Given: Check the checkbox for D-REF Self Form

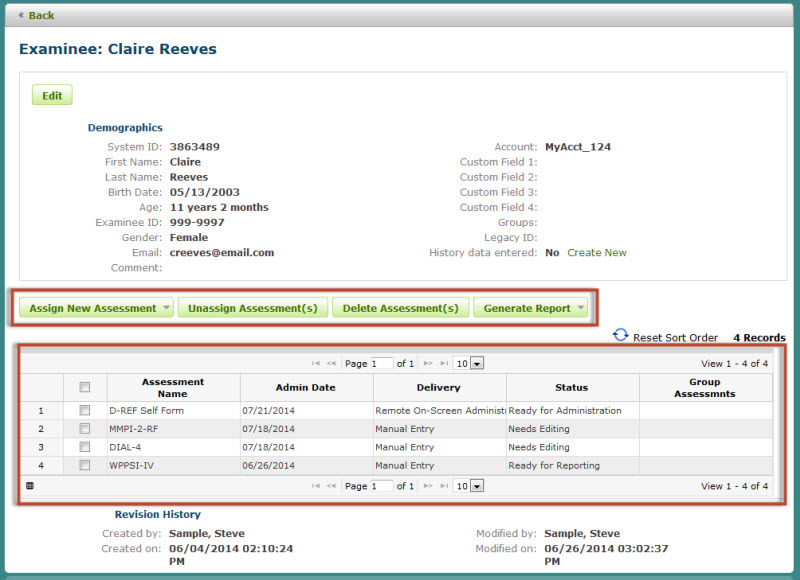Looking at the screenshot, I should tap(85, 411).
